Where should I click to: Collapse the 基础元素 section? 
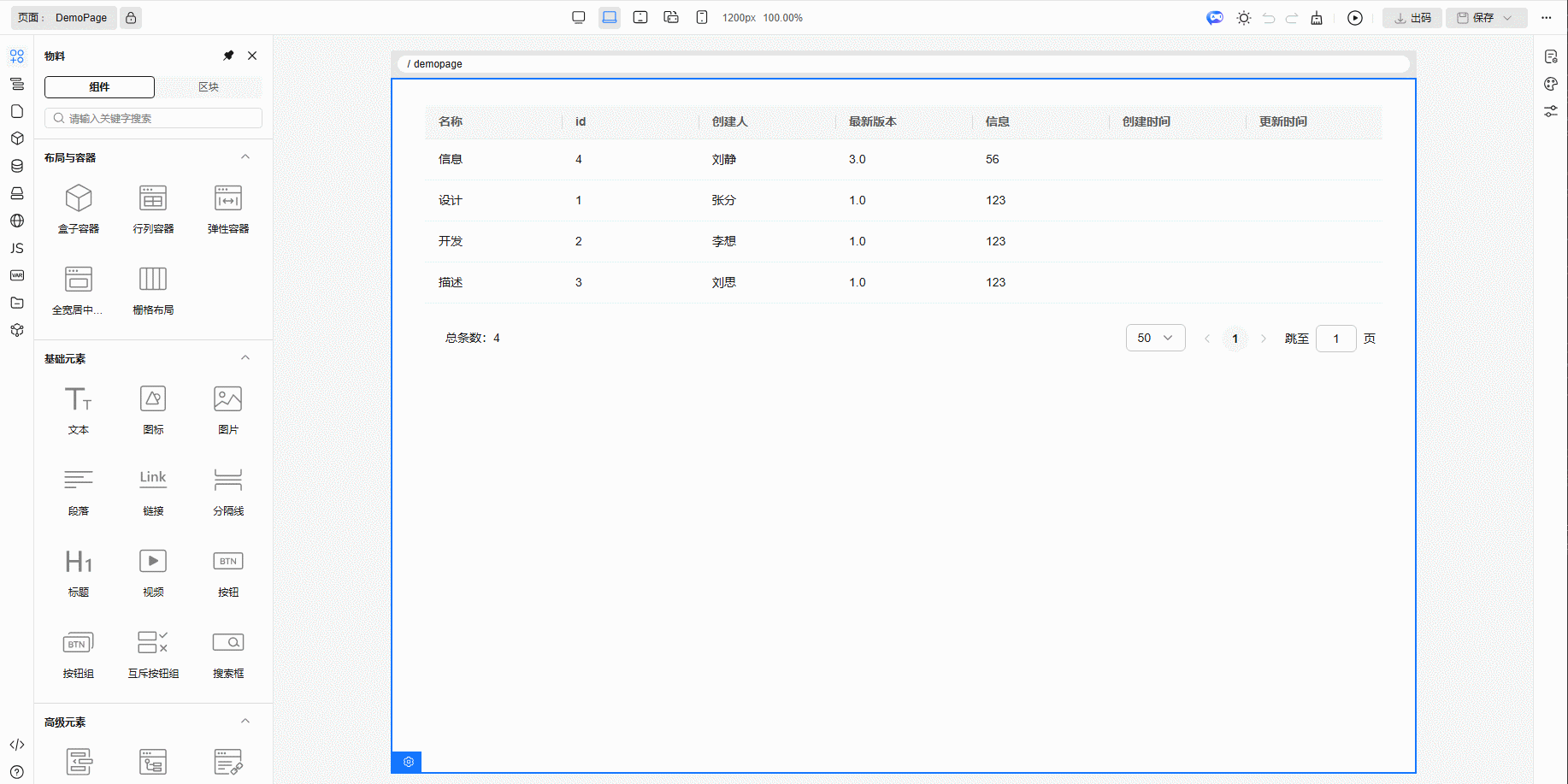click(x=245, y=358)
